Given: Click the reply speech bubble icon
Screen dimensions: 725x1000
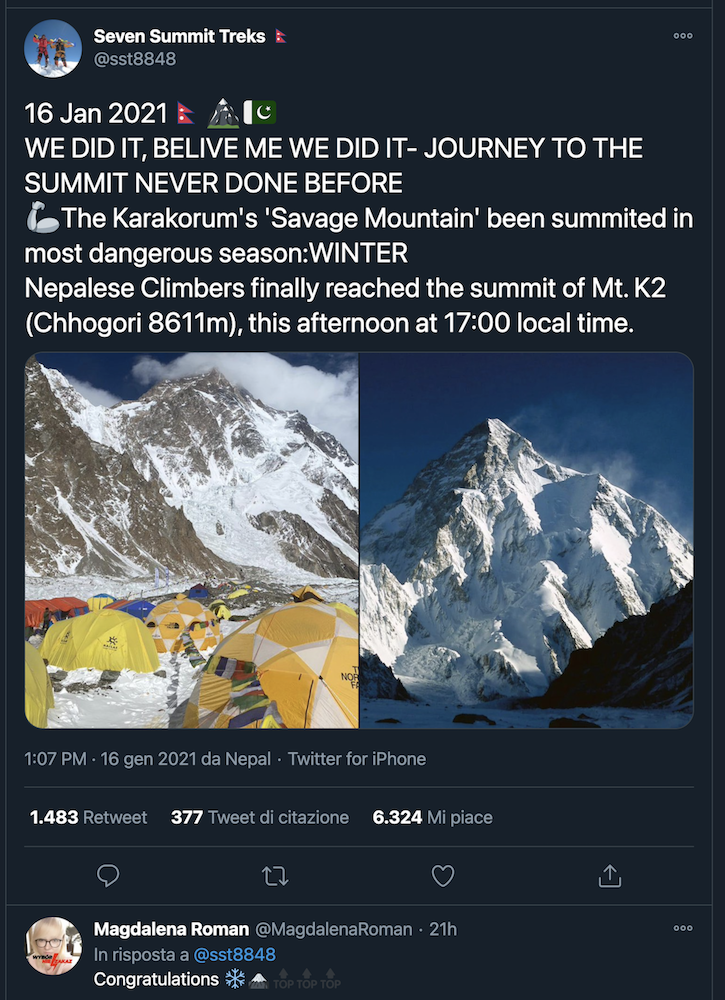Looking at the screenshot, I should pos(108,876).
